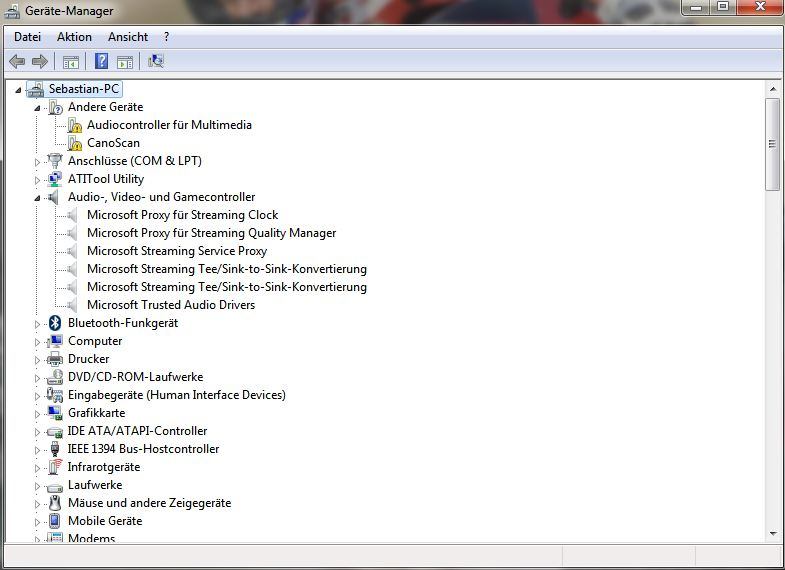The image size is (785, 570).
Task: Minimize the Geräte-Manager window
Action: tap(696, 7)
